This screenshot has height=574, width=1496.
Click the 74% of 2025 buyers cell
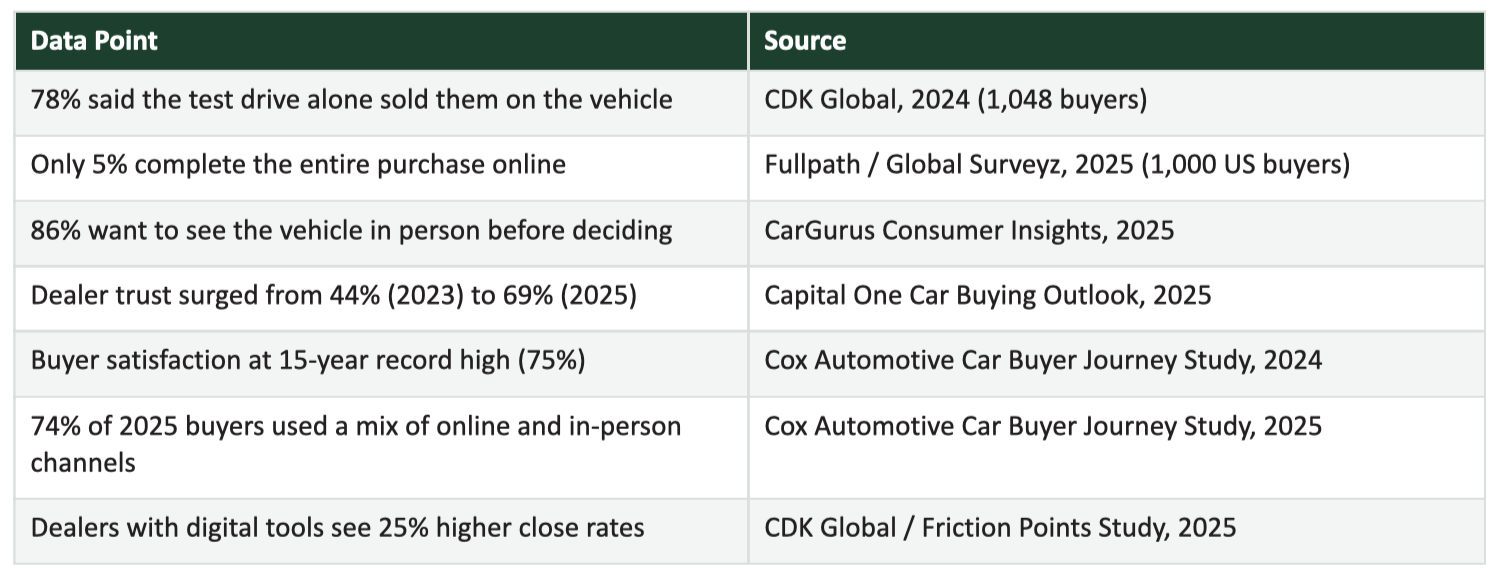coord(381,446)
